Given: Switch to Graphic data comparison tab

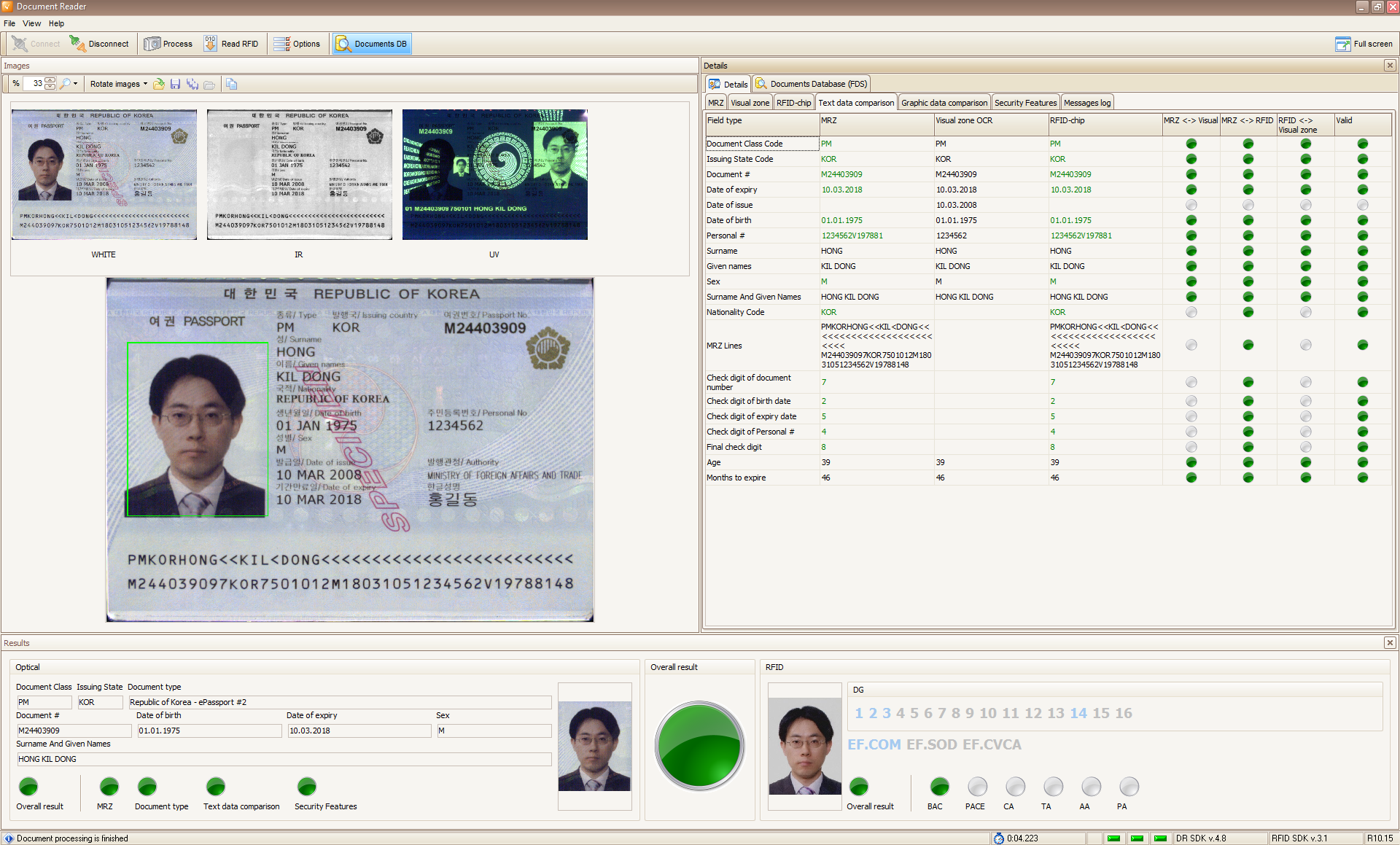Looking at the screenshot, I should click(x=944, y=103).
